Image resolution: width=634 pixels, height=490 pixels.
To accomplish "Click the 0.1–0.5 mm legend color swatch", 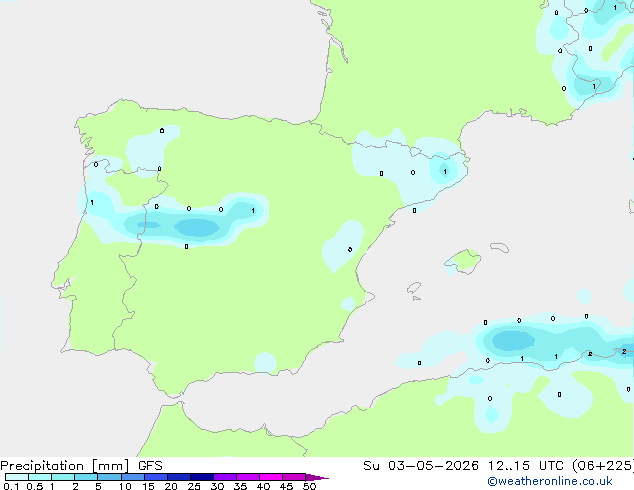I will [x=17, y=477].
